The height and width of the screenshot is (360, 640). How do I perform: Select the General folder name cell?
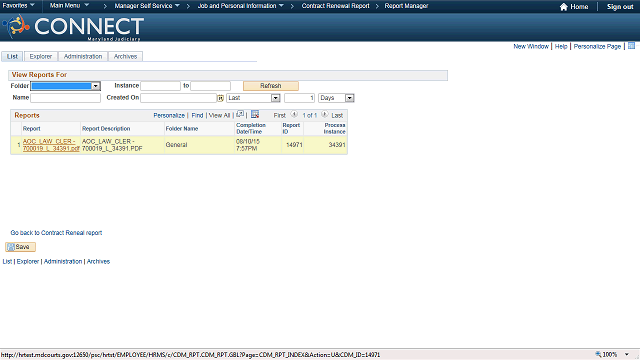click(x=176, y=145)
